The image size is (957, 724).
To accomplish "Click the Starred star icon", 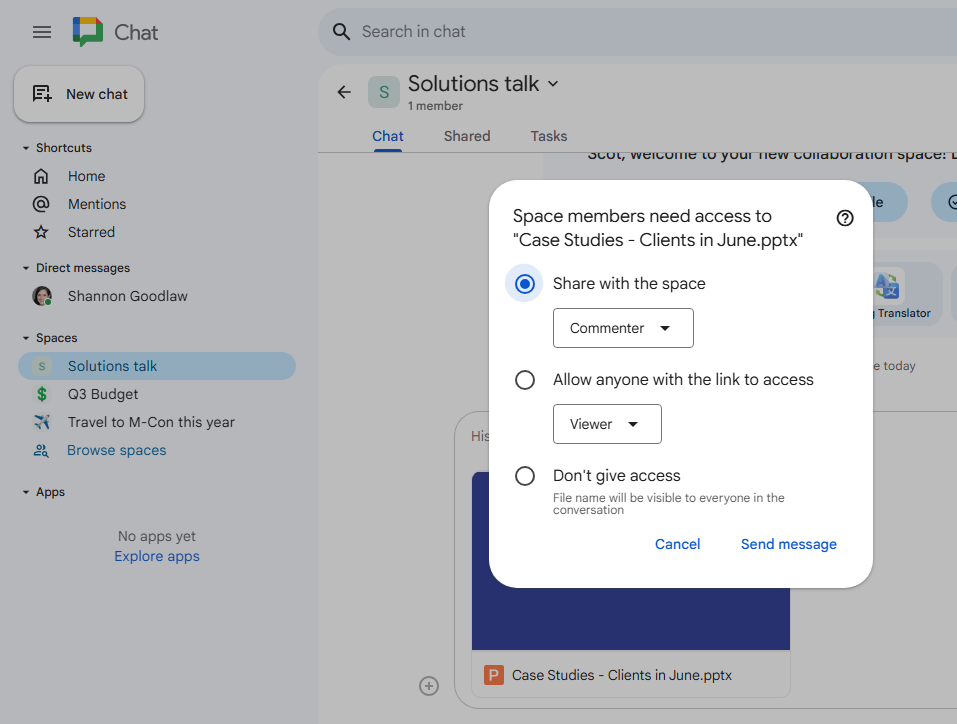I will 41,232.
